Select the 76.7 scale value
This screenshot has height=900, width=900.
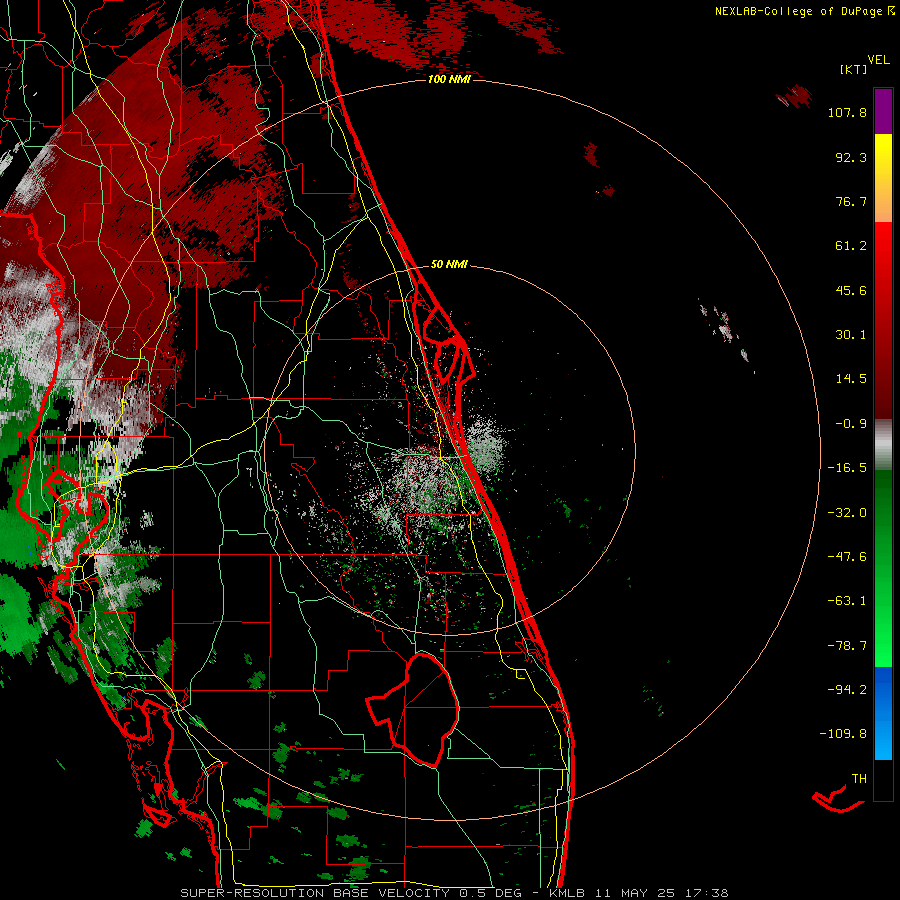851,201
